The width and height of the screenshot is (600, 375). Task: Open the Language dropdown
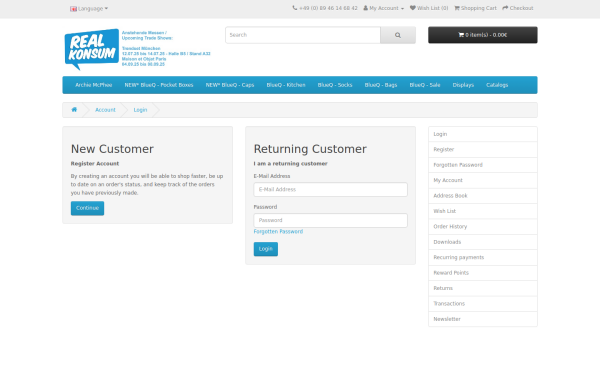coord(89,8)
